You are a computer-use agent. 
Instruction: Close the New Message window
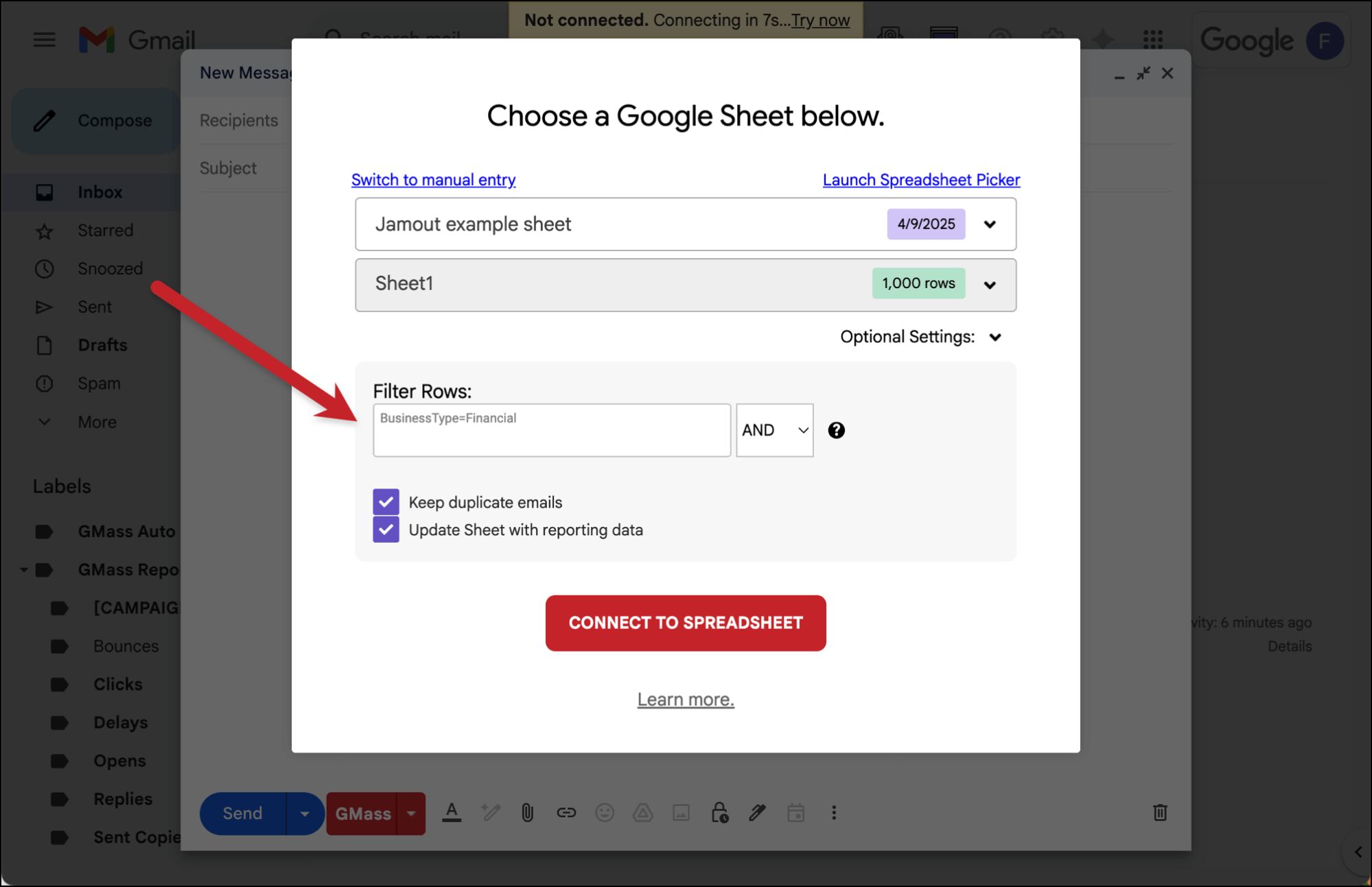click(x=1167, y=73)
